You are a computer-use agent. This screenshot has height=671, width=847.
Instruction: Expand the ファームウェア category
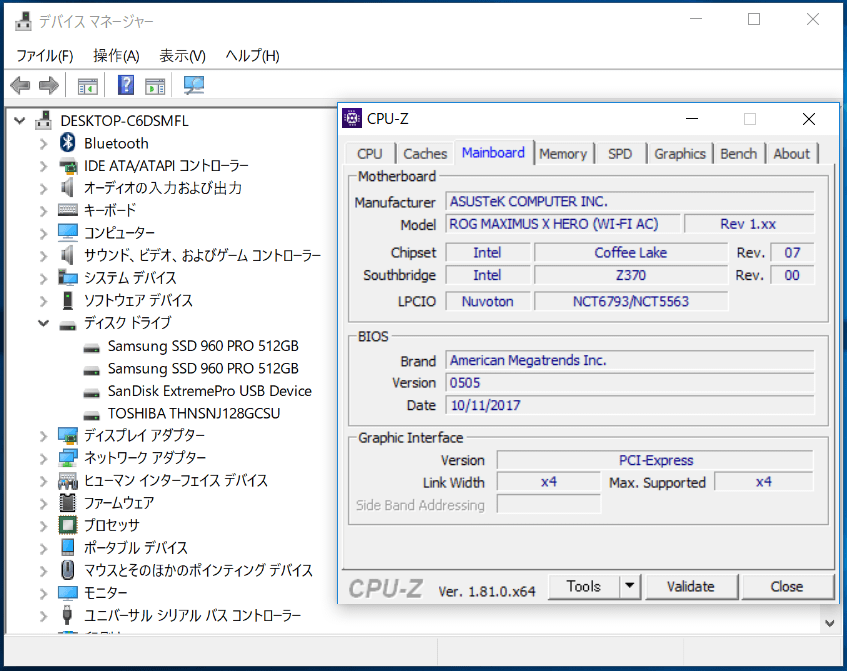(x=44, y=504)
